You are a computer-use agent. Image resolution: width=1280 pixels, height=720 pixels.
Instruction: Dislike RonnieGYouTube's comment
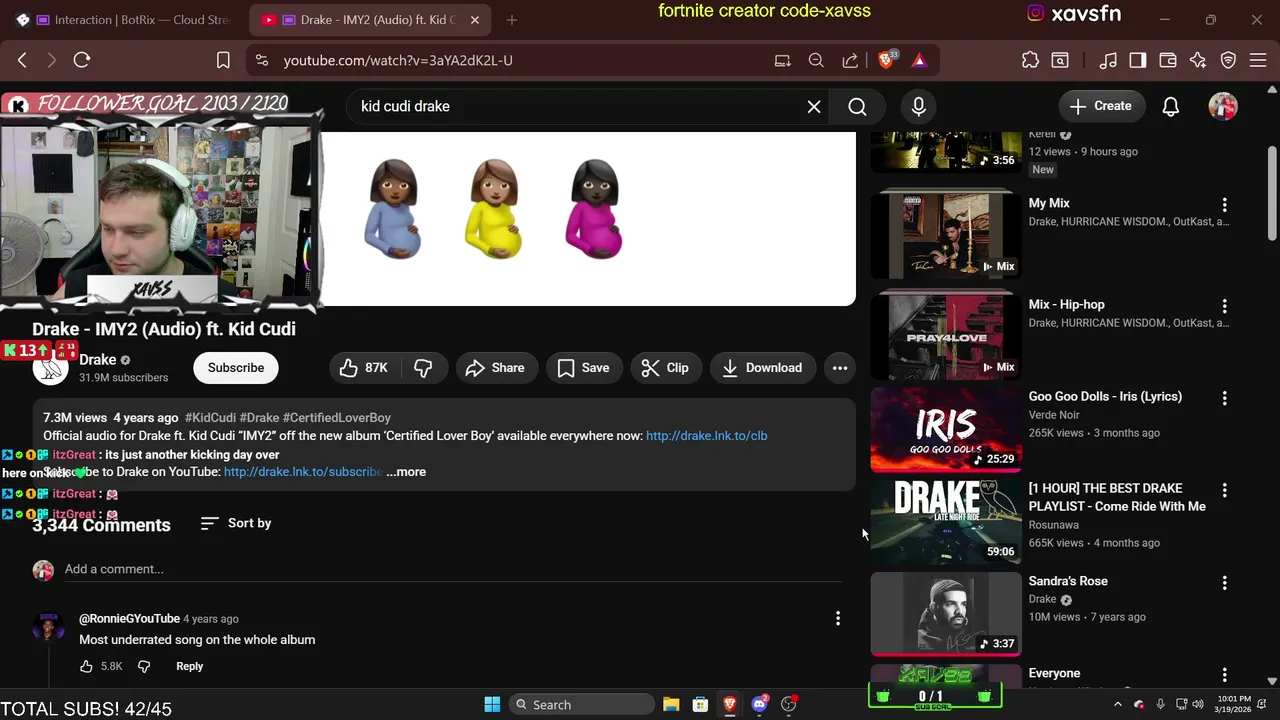tap(144, 666)
